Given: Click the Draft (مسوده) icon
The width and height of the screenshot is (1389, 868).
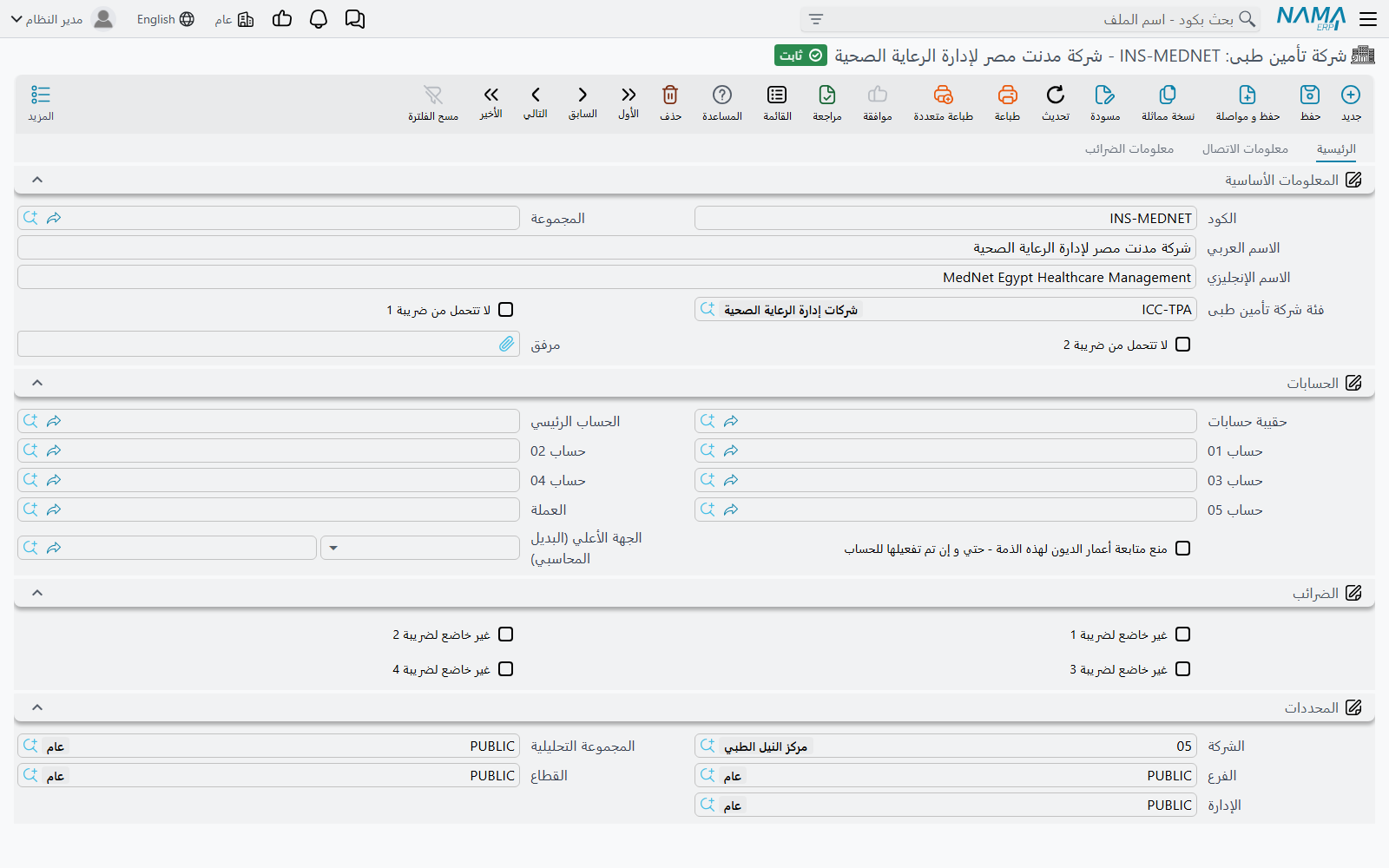Looking at the screenshot, I should pyautogui.click(x=1104, y=95).
